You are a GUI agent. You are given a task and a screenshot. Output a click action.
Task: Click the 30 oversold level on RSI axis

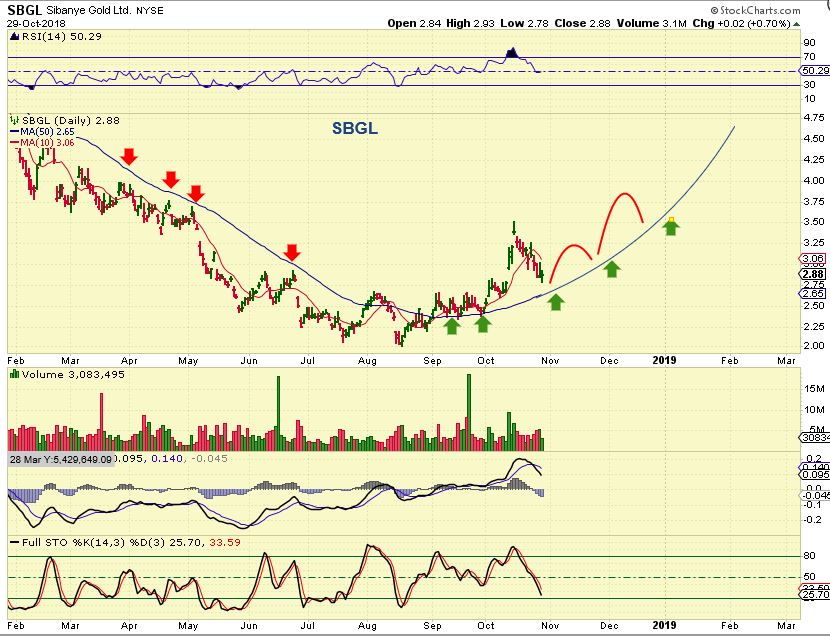point(809,85)
